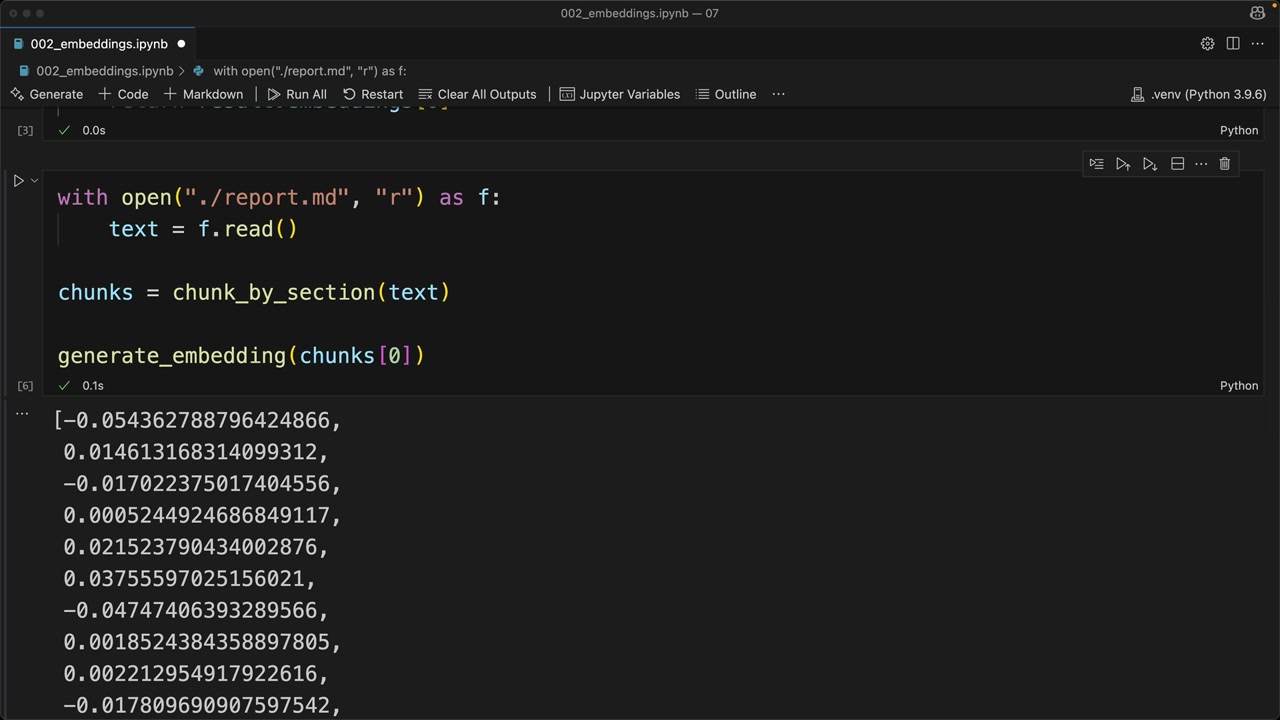Click report.md breadcrumb symbol in path bar
This screenshot has width=1280, height=720.
308,71
